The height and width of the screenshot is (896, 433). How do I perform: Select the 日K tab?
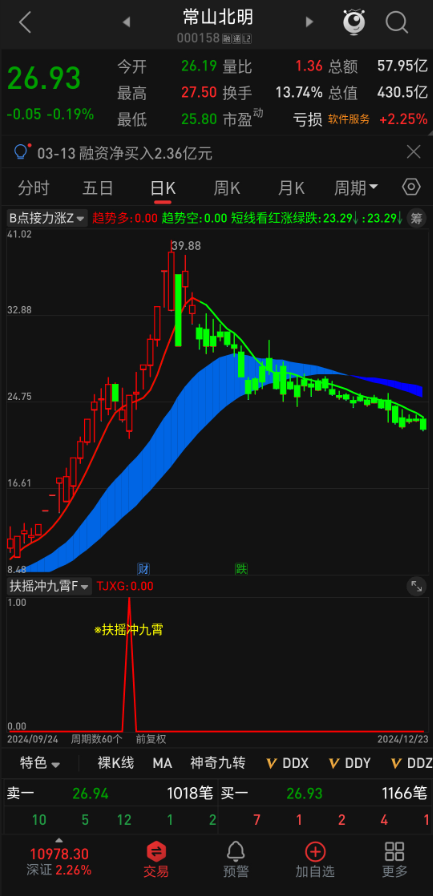pyautogui.click(x=163, y=188)
